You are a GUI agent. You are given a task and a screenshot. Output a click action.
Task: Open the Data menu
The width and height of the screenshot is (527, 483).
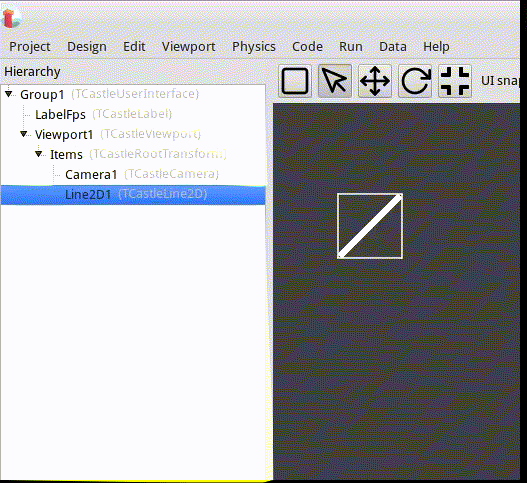tap(393, 46)
